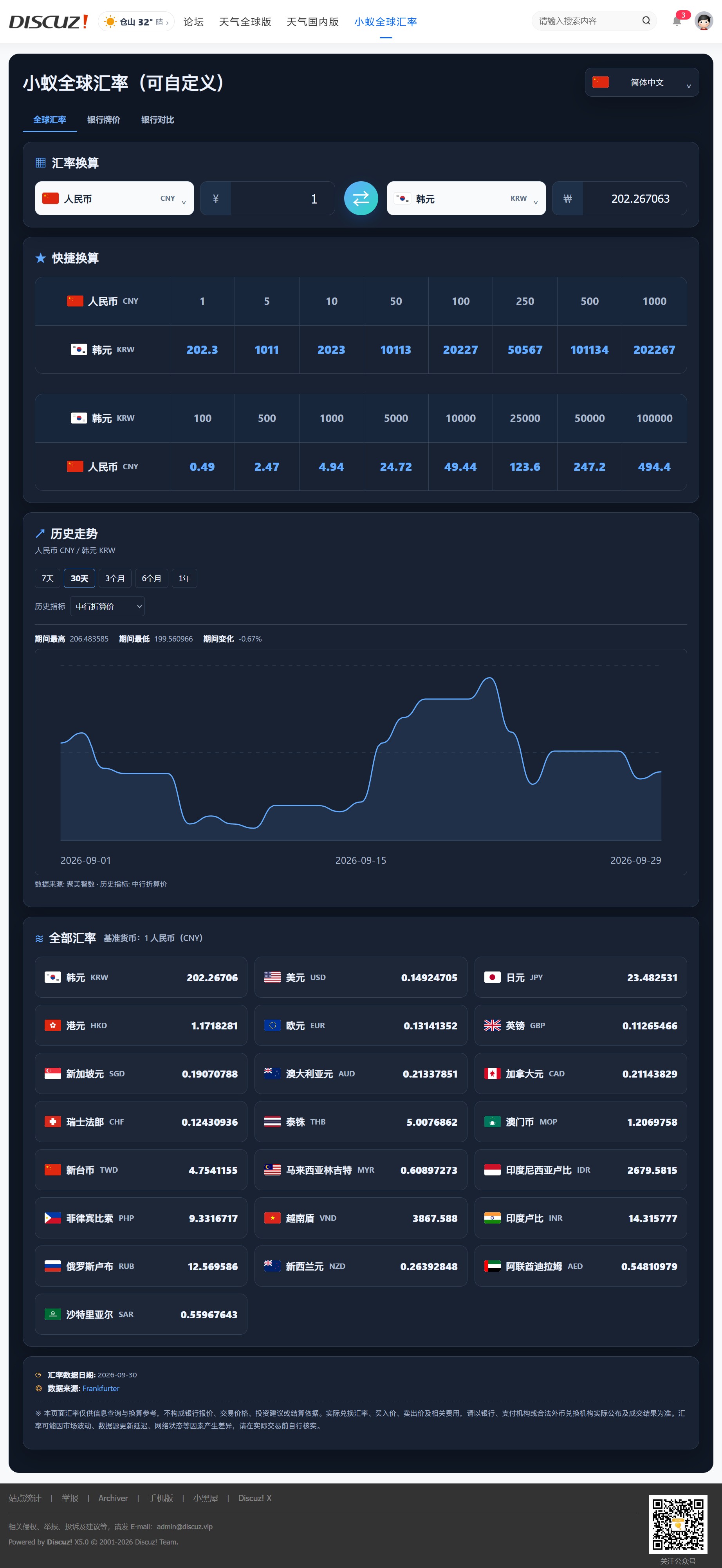Viewport: 722px width, 1568px height.
Task: Select the 3个月 history range
Action: [x=115, y=578]
